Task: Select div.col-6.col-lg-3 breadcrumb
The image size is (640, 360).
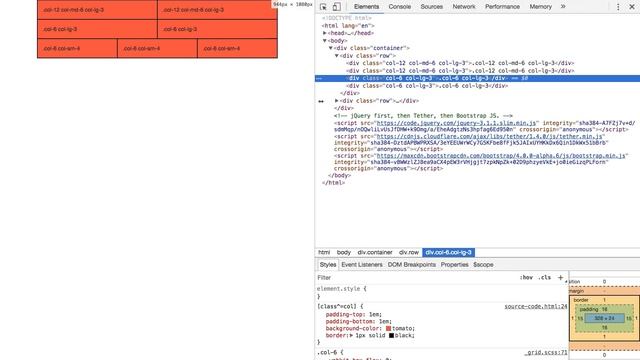Action: coord(448,252)
